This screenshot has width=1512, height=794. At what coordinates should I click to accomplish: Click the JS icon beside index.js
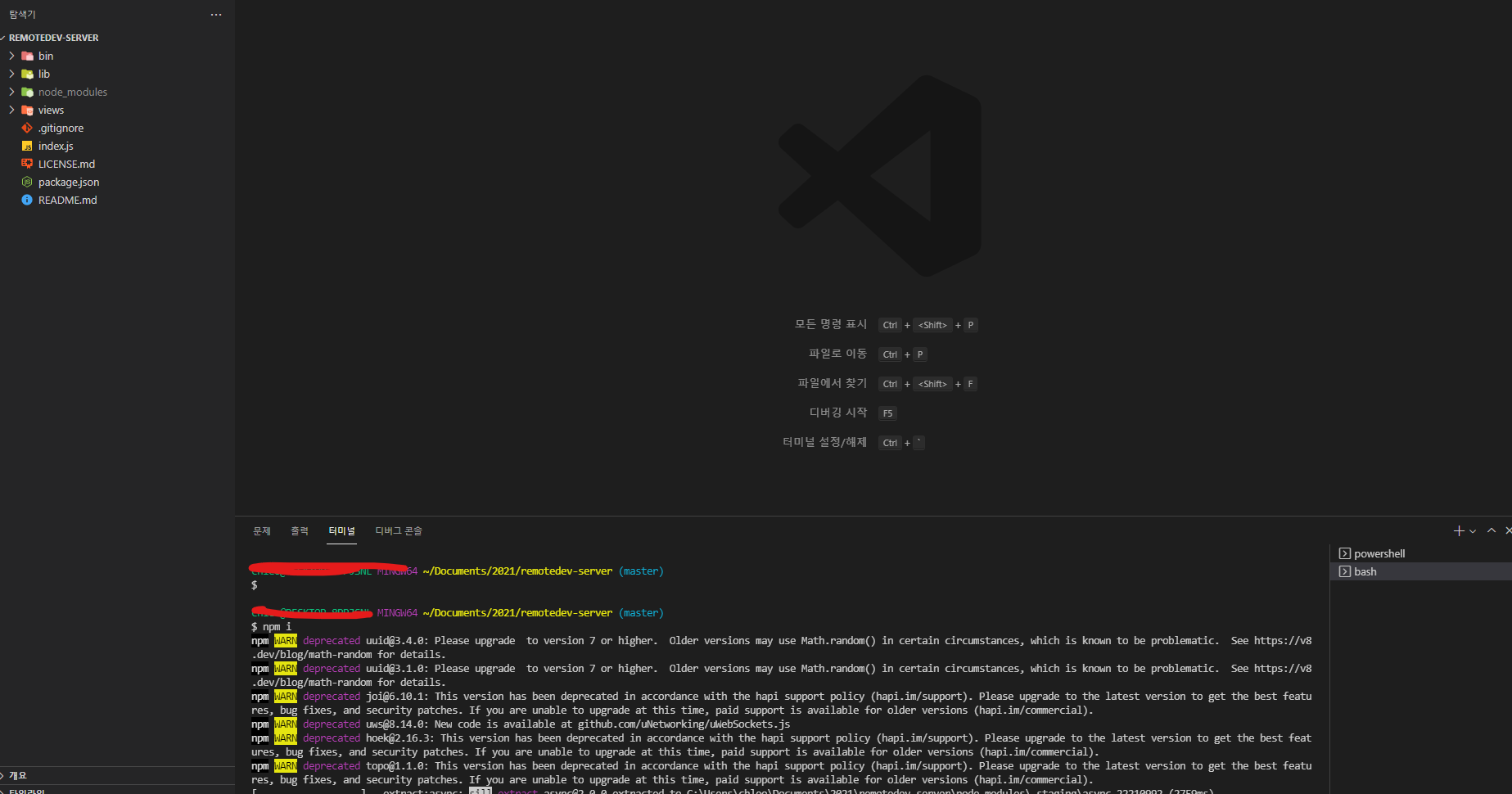27,146
